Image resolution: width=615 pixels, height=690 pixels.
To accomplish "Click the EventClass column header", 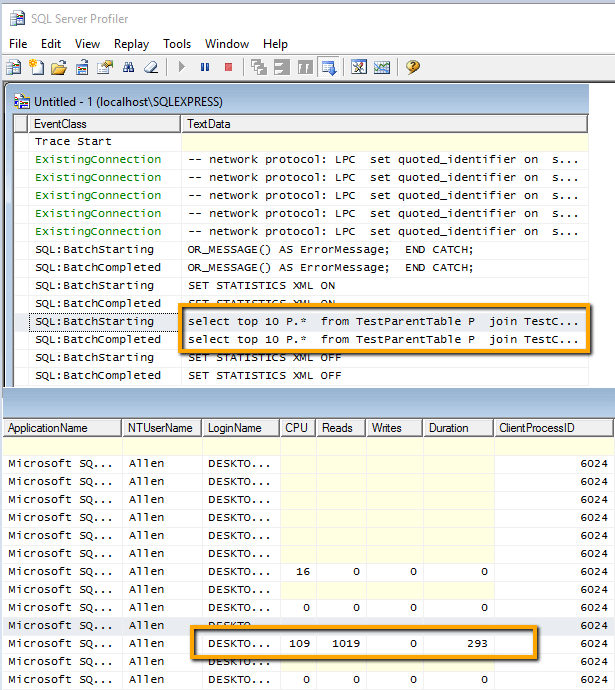I will pyautogui.click(x=104, y=124).
